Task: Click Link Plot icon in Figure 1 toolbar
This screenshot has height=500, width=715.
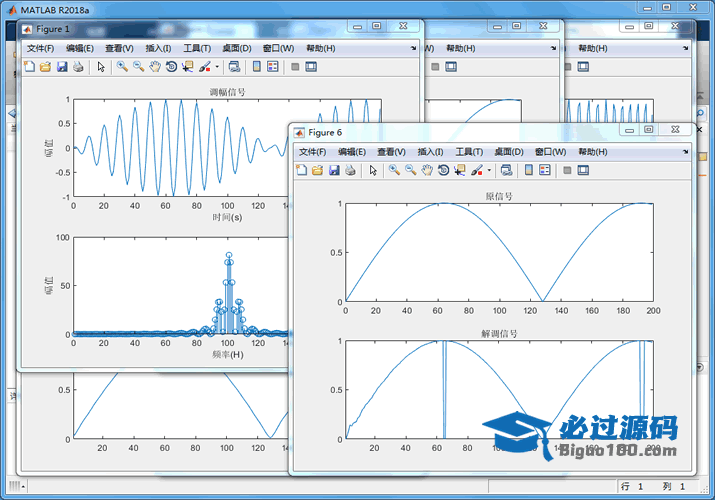Action: 234,67
